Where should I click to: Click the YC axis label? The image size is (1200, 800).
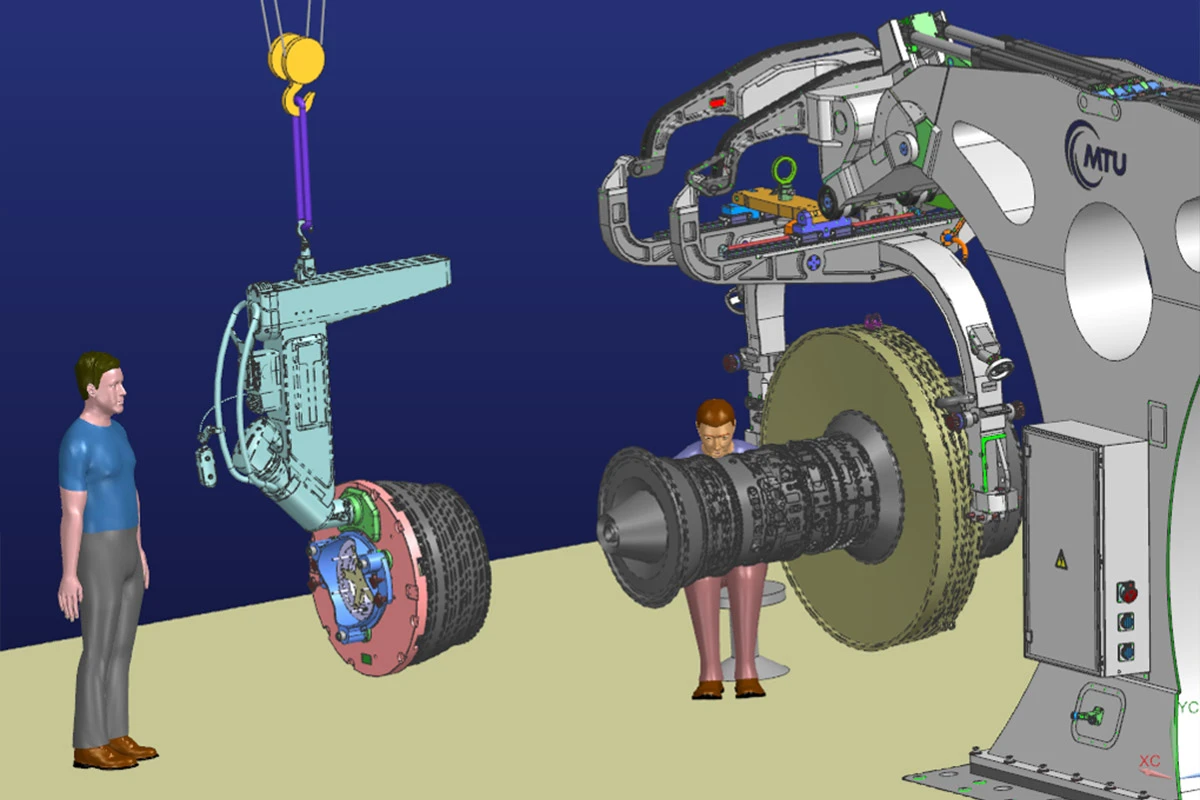tap(1187, 708)
